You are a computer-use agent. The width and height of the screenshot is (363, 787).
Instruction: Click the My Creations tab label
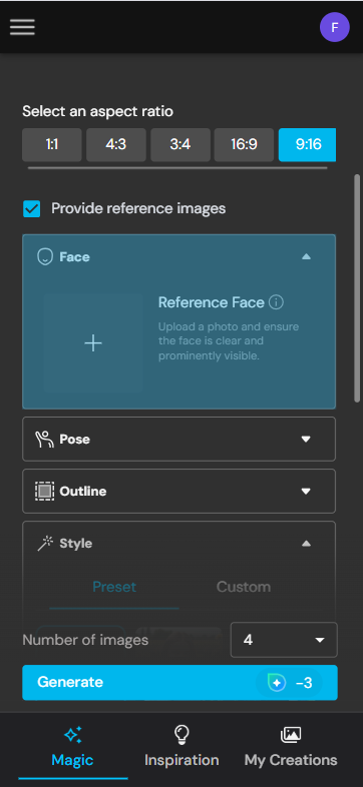(x=291, y=760)
